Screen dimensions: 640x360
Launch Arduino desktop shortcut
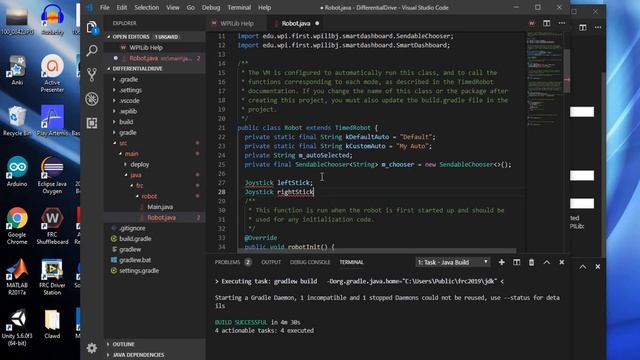tap(17, 171)
